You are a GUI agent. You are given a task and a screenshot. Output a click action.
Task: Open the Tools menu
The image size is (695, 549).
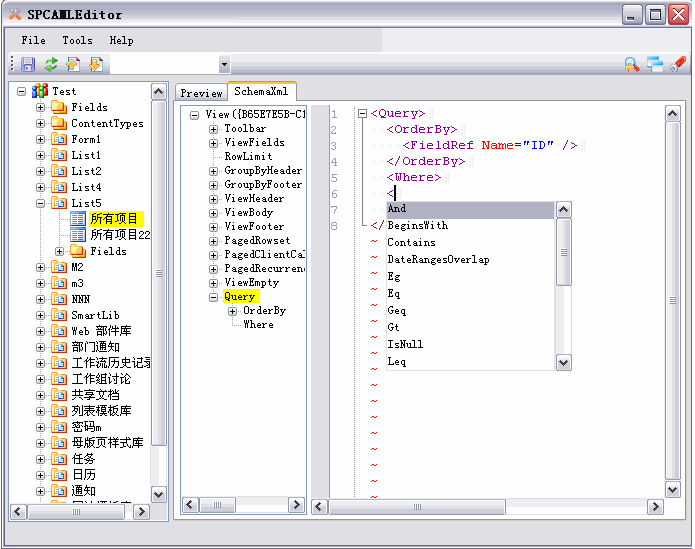click(x=78, y=40)
